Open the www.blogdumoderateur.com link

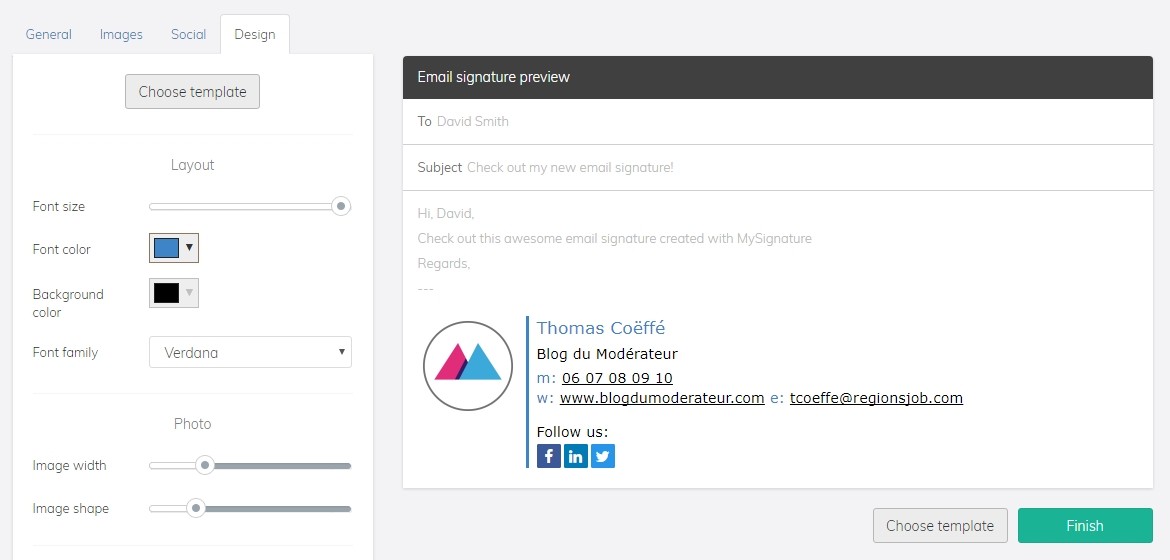click(662, 398)
